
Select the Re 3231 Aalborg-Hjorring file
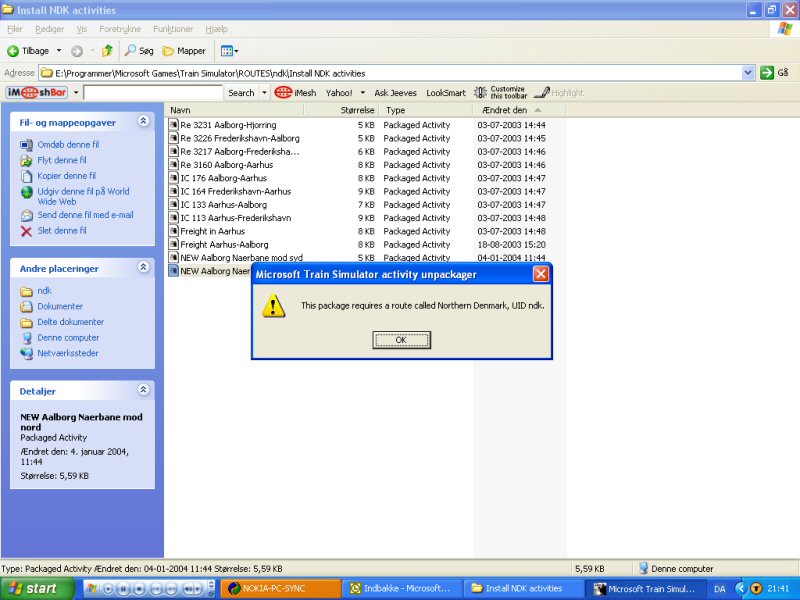point(228,125)
